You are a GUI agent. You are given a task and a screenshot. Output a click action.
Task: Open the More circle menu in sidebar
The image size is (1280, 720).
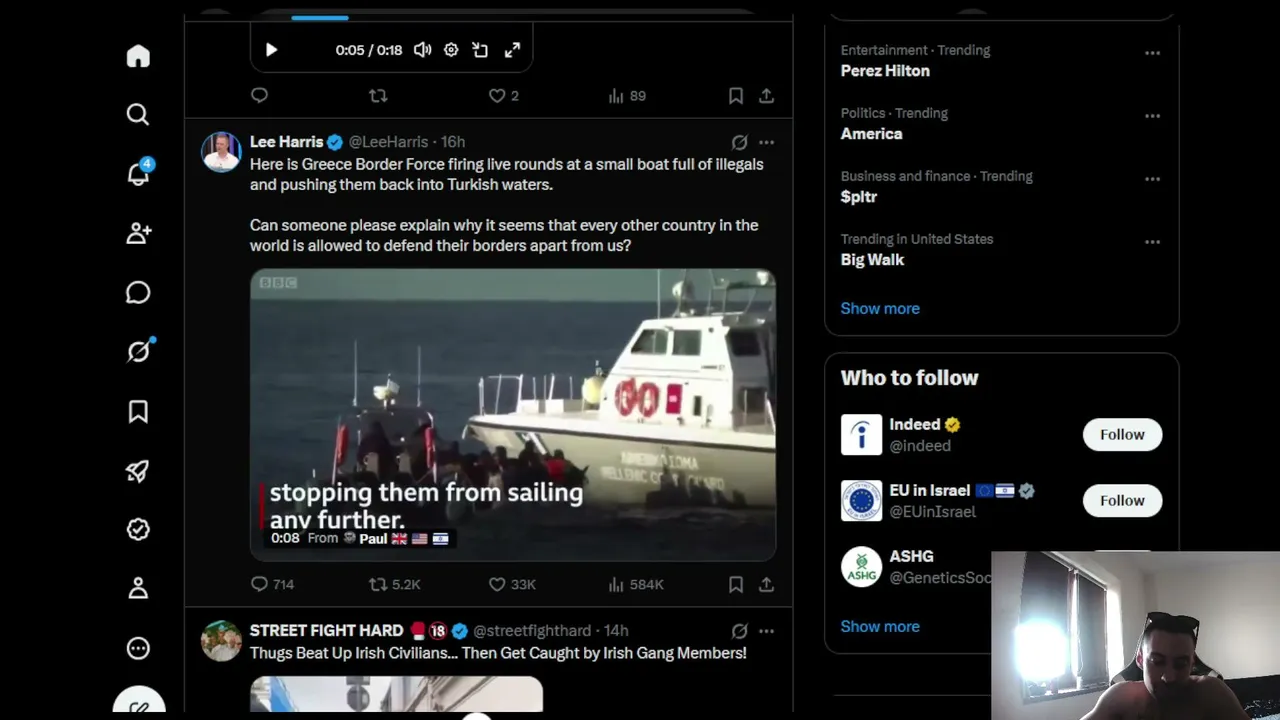point(138,648)
